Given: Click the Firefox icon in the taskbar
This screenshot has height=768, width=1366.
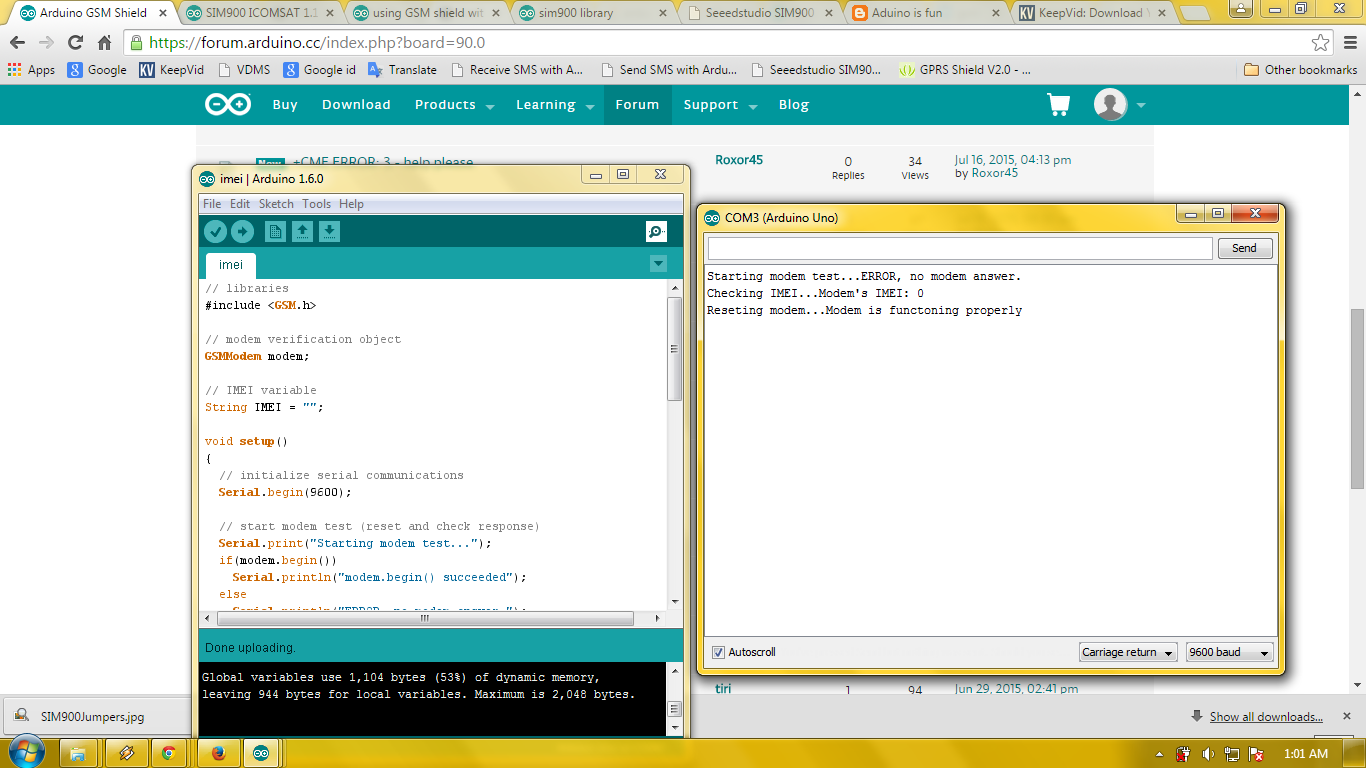Looking at the screenshot, I should tap(218, 753).
